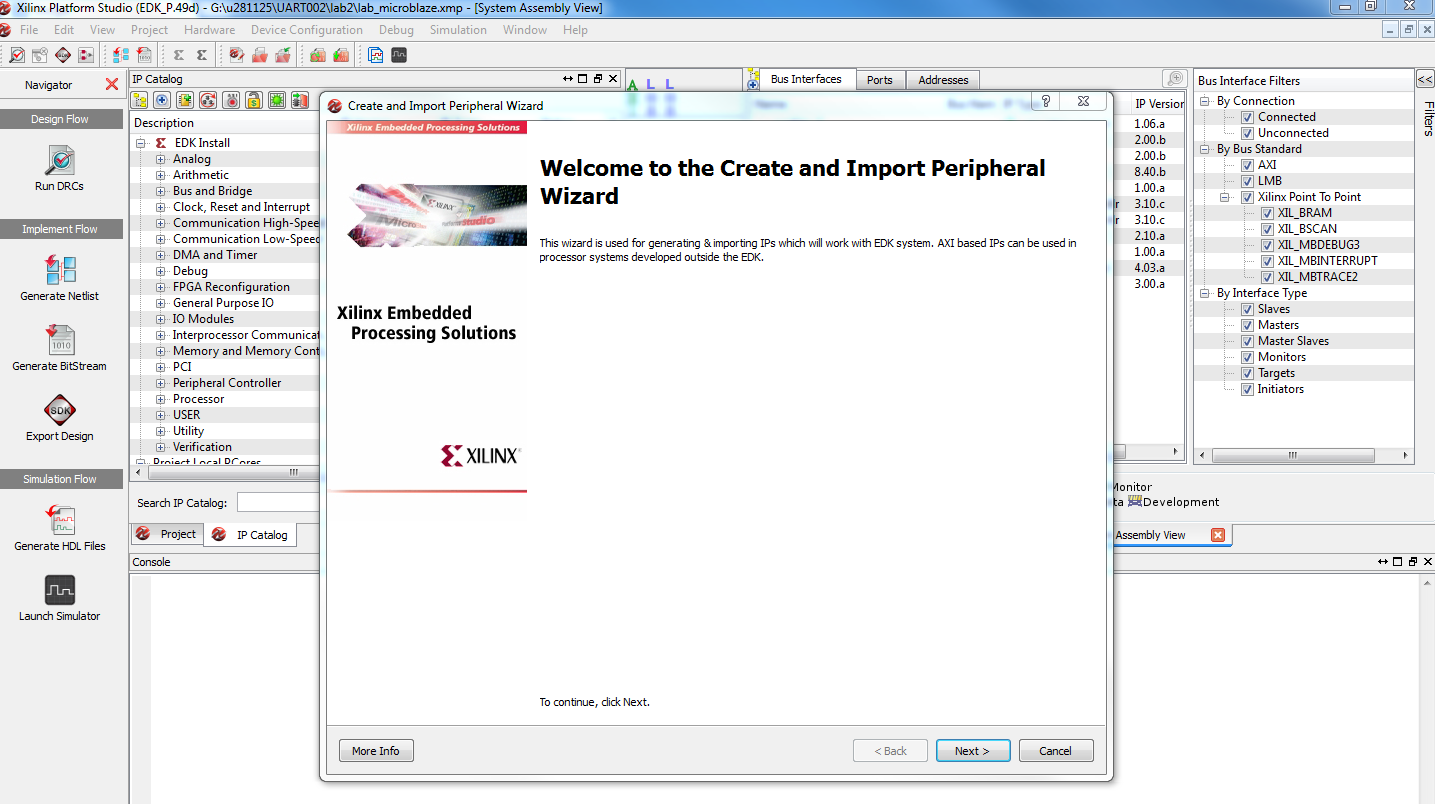
Task: Collapse the EDK Install tree node
Action: pos(141,143)
